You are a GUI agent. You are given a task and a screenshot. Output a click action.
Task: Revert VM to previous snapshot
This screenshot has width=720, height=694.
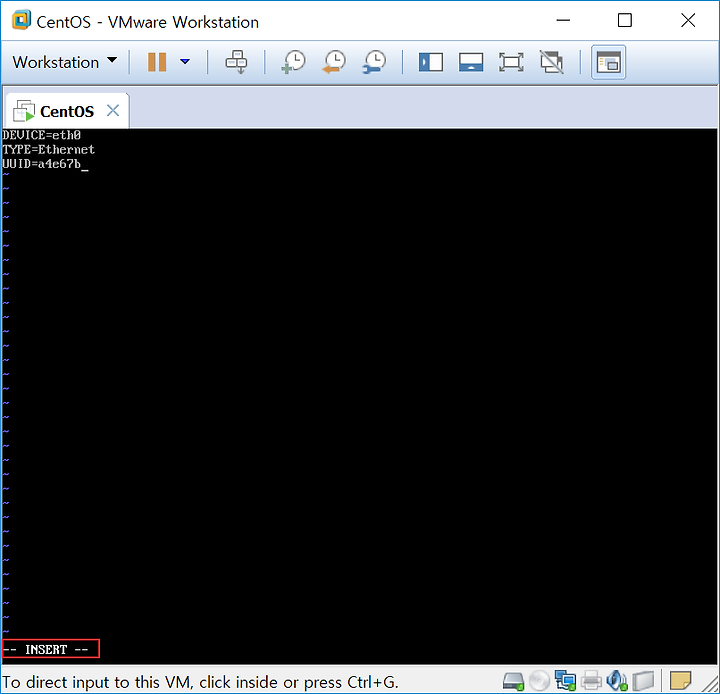coord(334,62)
